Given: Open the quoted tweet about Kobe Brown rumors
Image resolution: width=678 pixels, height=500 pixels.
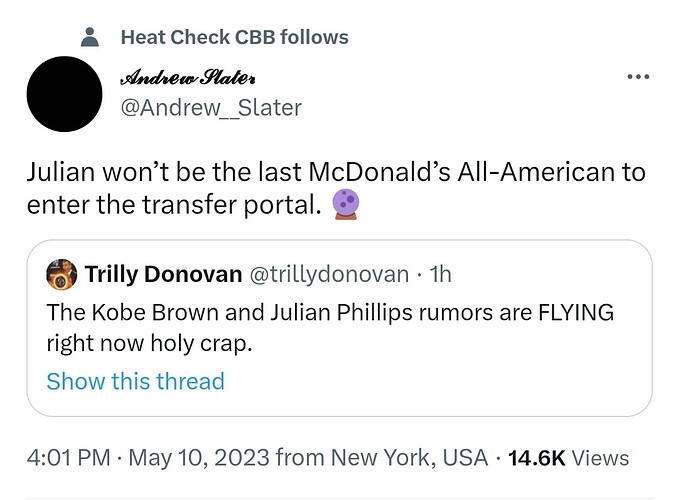Looking at the screenshot, I should click(339, 328).
